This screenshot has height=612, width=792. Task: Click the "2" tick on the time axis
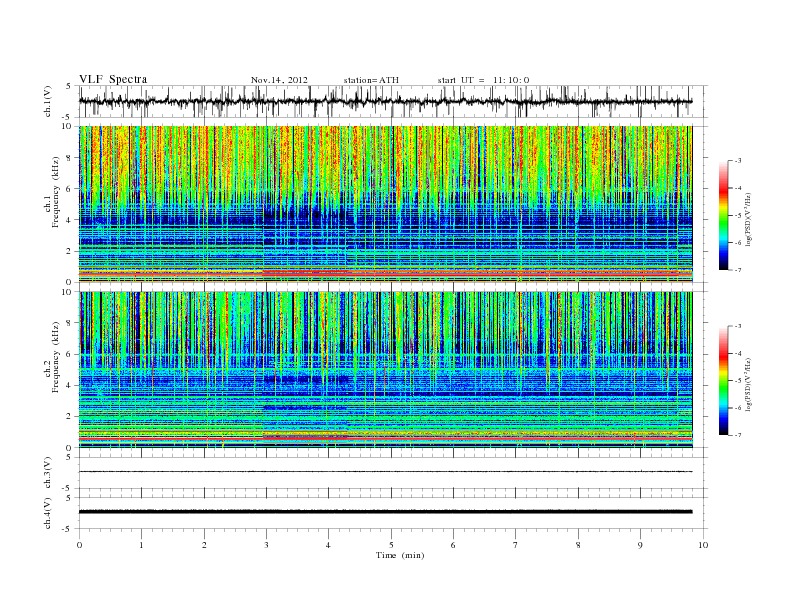pyautogui.click(x=204, y=545)
